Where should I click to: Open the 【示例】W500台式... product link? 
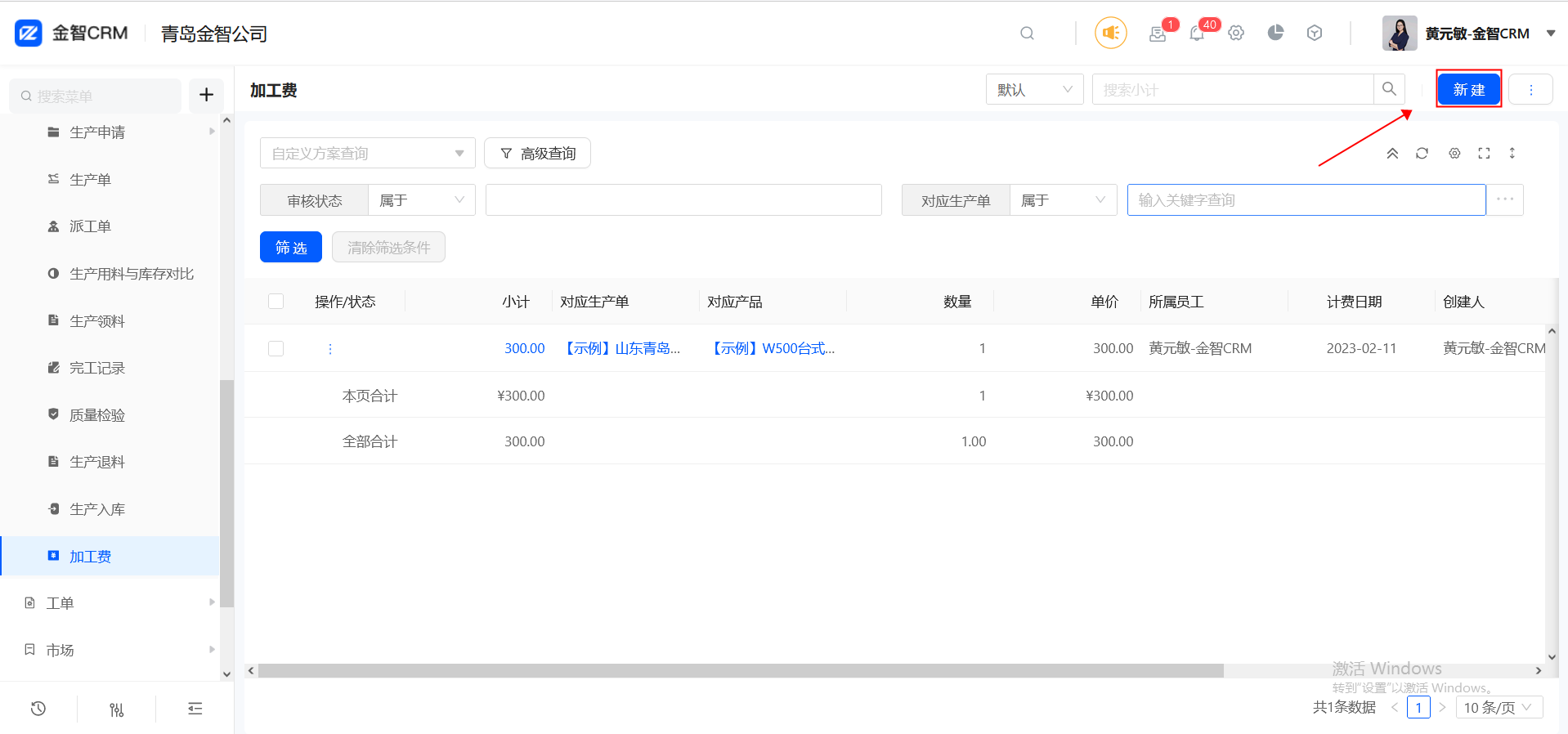[x=772, y=348]
